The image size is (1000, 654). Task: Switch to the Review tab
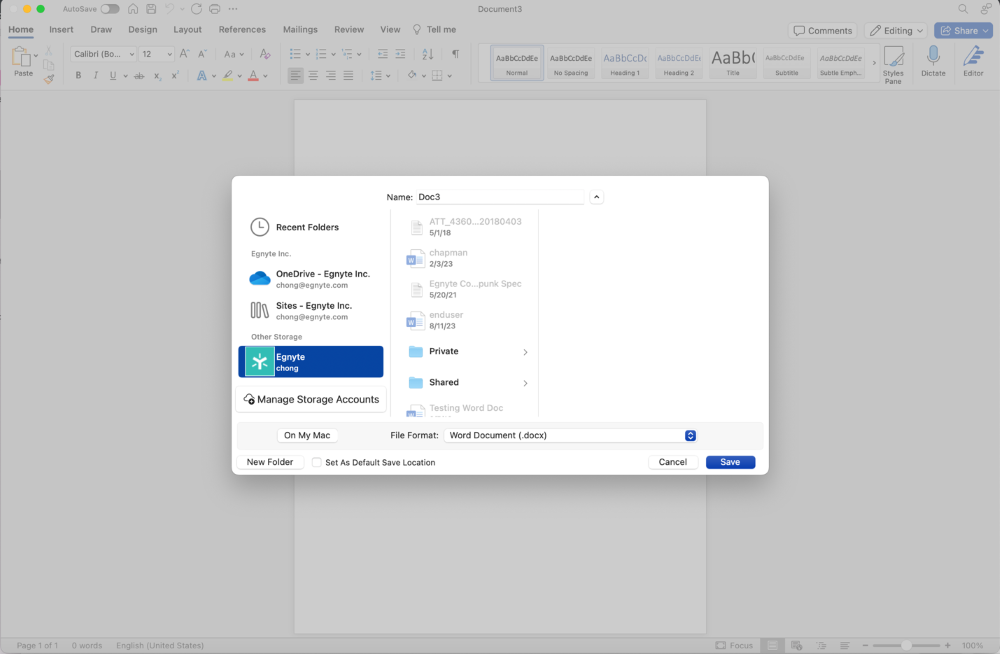tap(349, 30)
